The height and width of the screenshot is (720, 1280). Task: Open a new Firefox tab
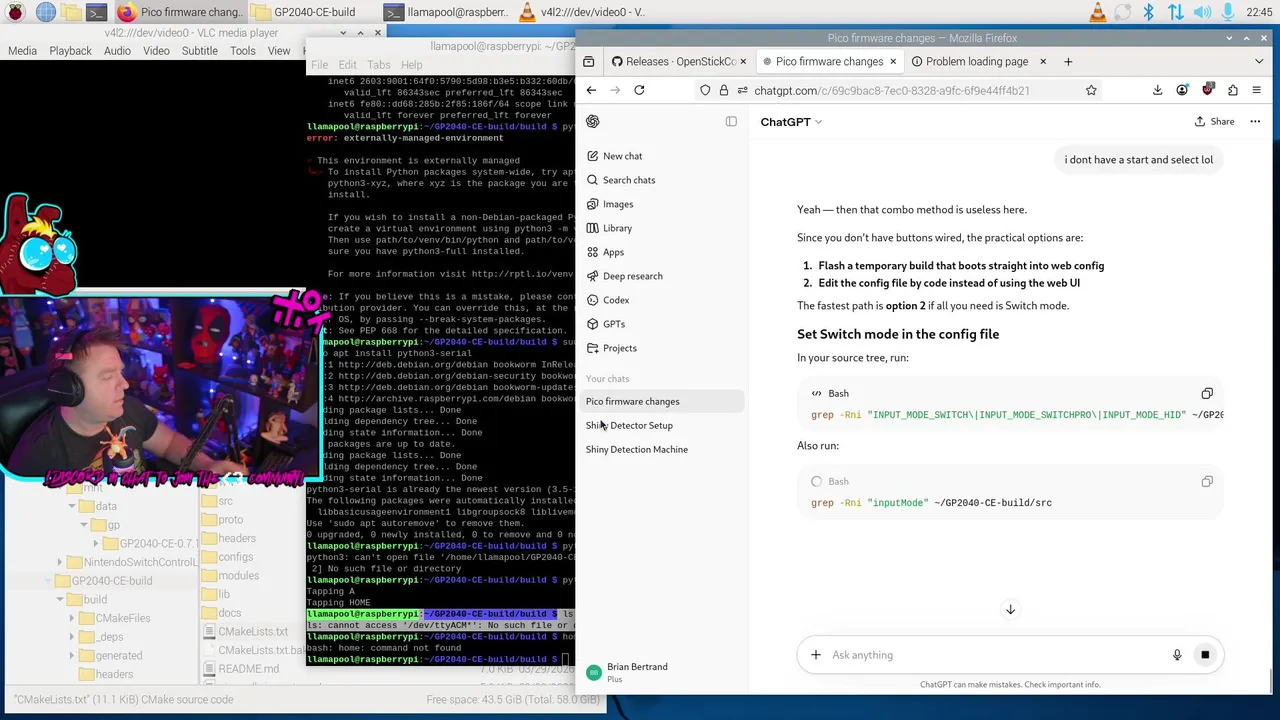1068,61
